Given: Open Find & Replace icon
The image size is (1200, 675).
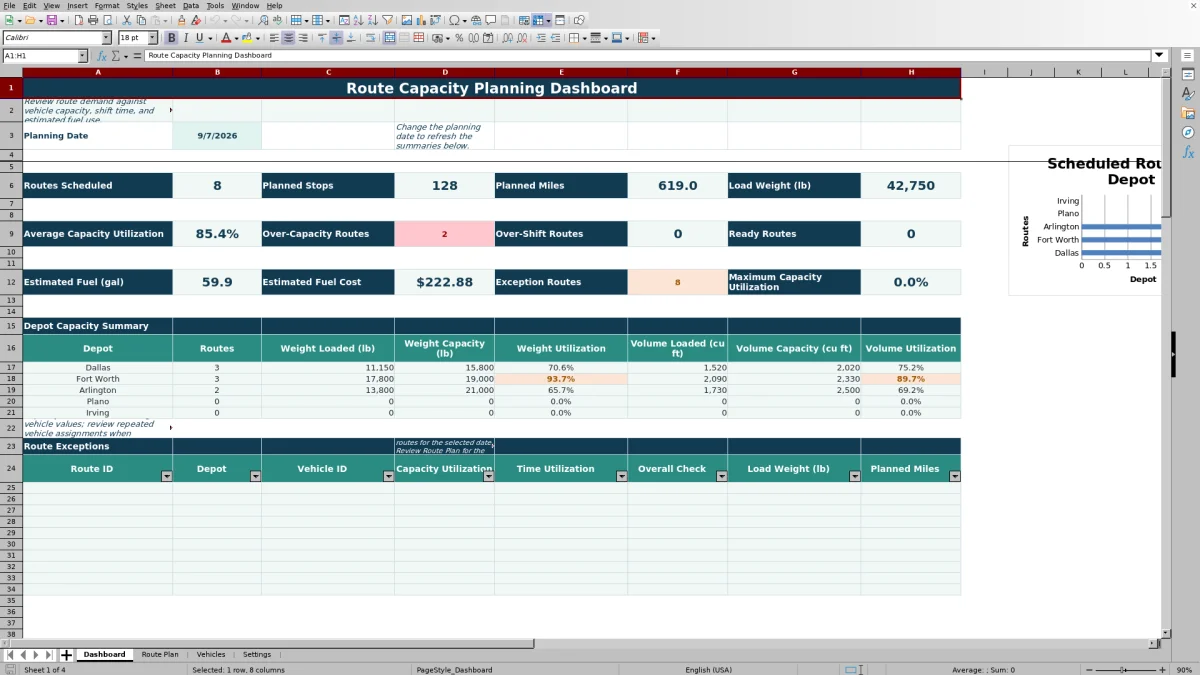Looking at the screenshot, I should (262, 20).
